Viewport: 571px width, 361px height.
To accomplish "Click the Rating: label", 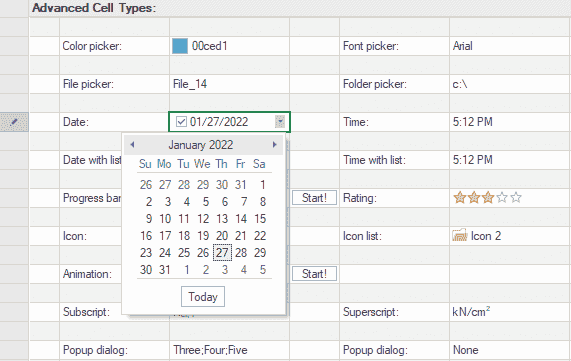I will pos(360,198).
